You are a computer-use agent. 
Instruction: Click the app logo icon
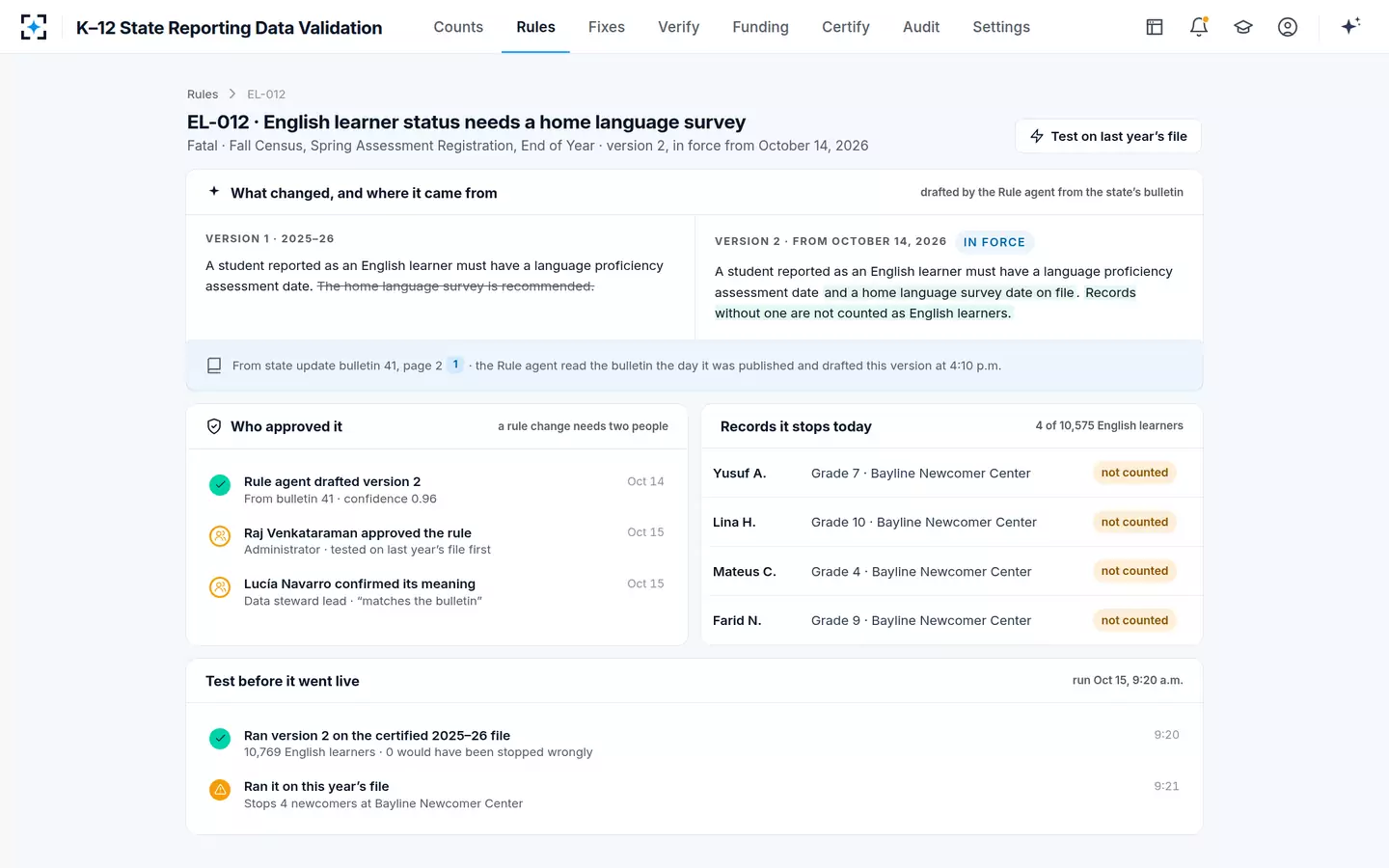(x=34, y=27)
